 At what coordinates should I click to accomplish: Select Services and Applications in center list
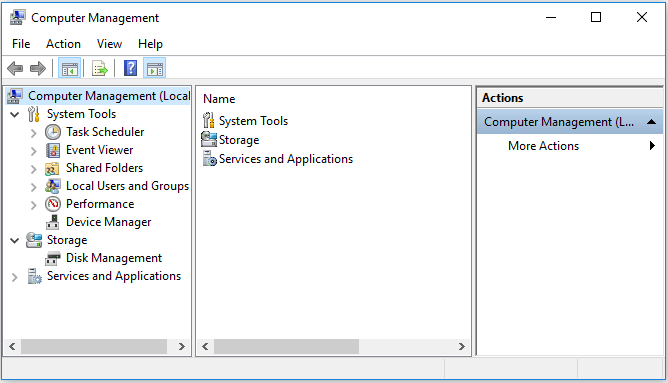pyautogui.click(x=286, y=159)
